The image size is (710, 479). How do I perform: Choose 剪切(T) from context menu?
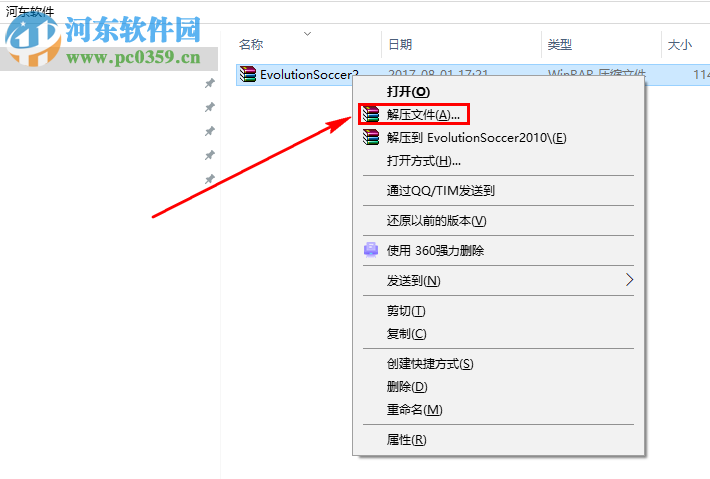click(498, 311)
